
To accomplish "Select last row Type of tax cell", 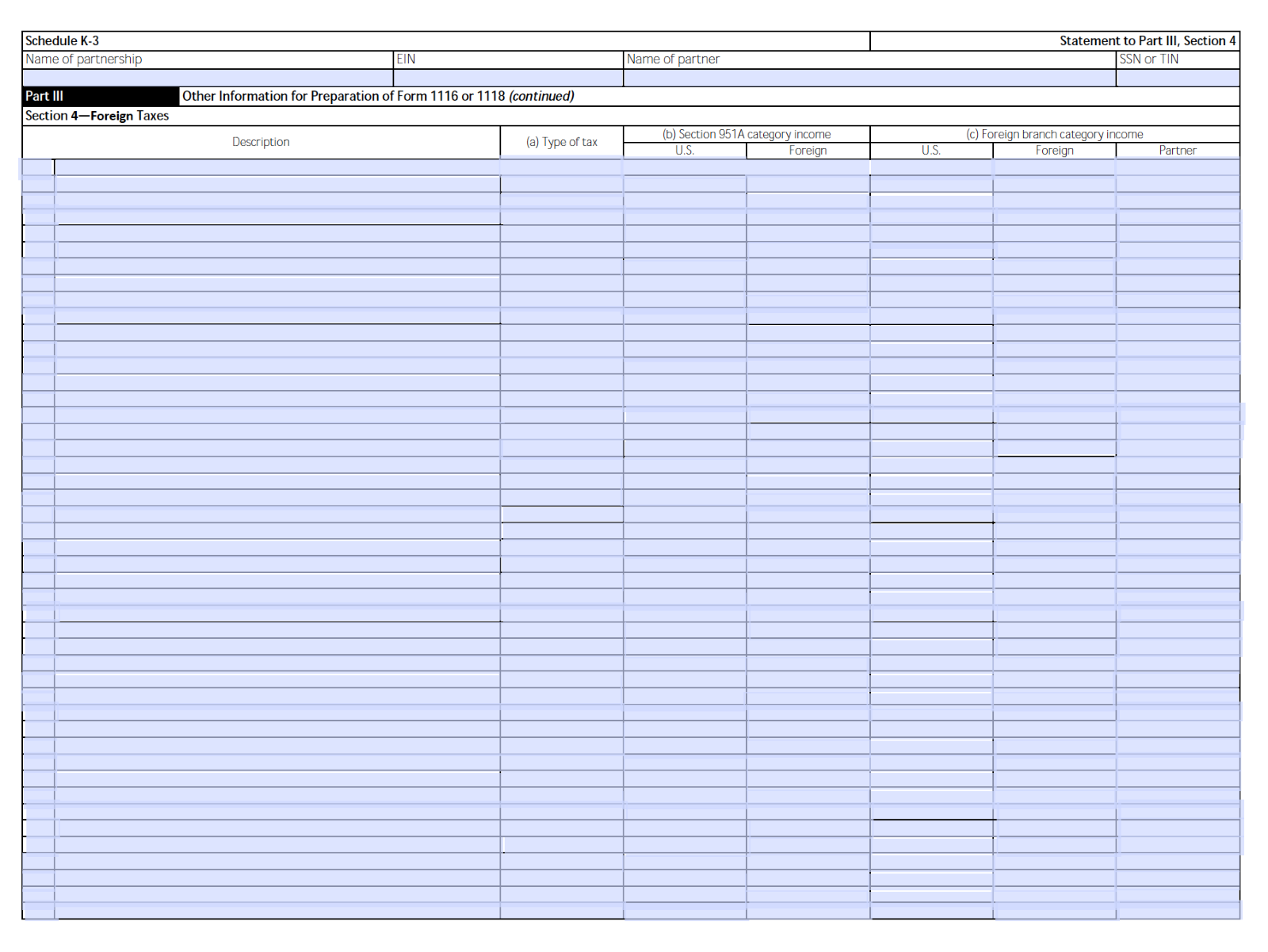I will point(562,911).
